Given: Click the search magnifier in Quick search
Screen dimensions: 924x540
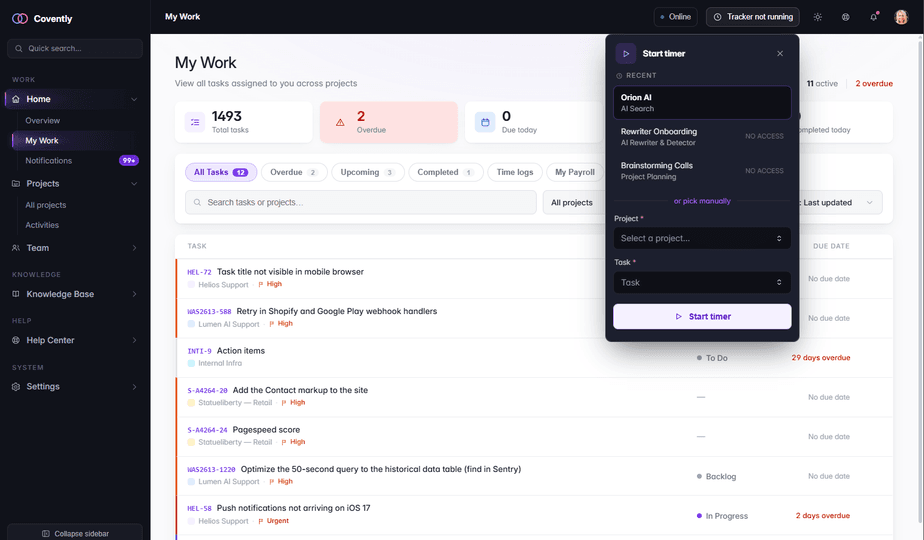Looking at the screenshot, I should click(19, 48).
